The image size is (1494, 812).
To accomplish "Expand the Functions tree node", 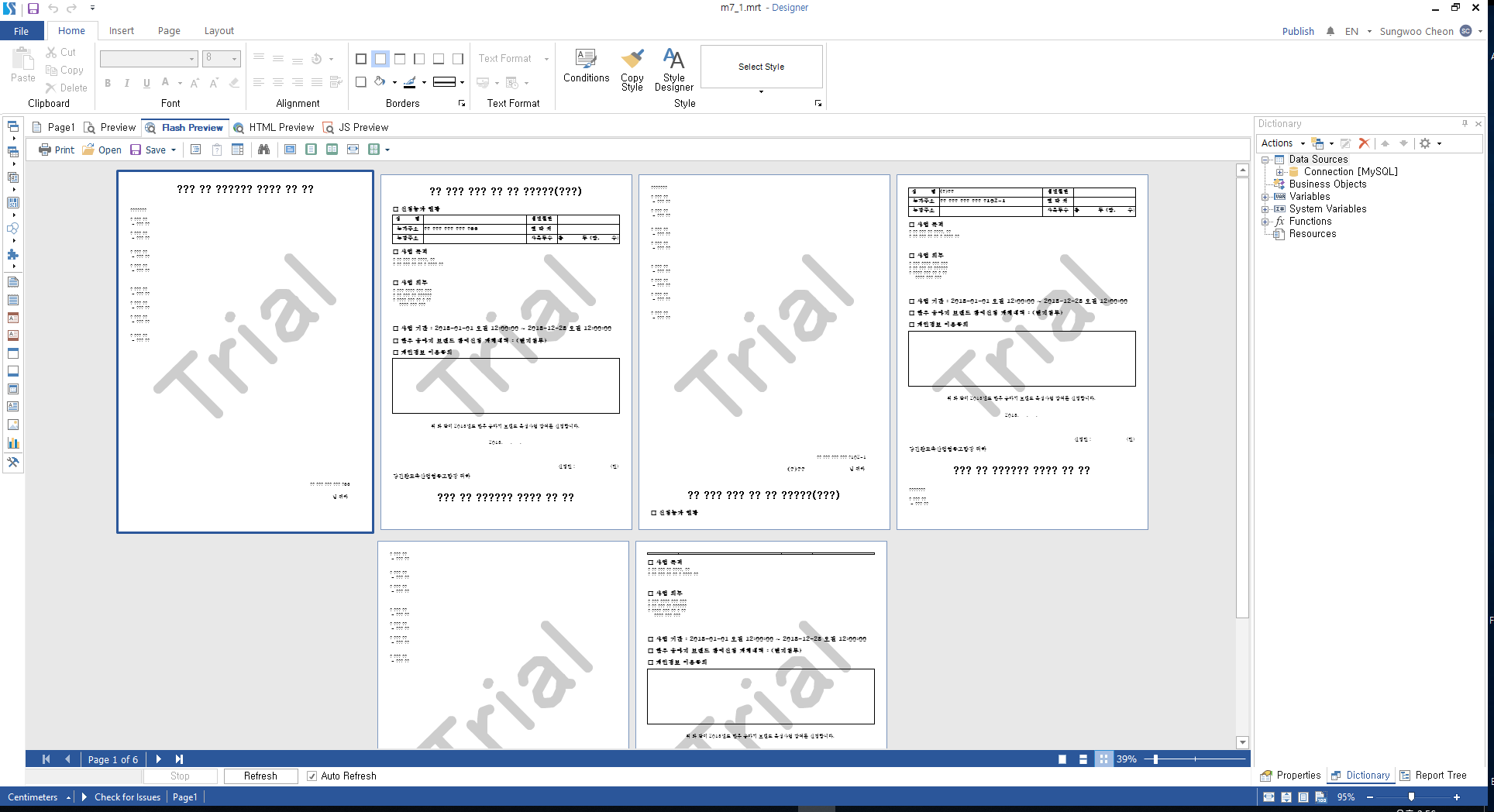I will [x=1265, y=222].
